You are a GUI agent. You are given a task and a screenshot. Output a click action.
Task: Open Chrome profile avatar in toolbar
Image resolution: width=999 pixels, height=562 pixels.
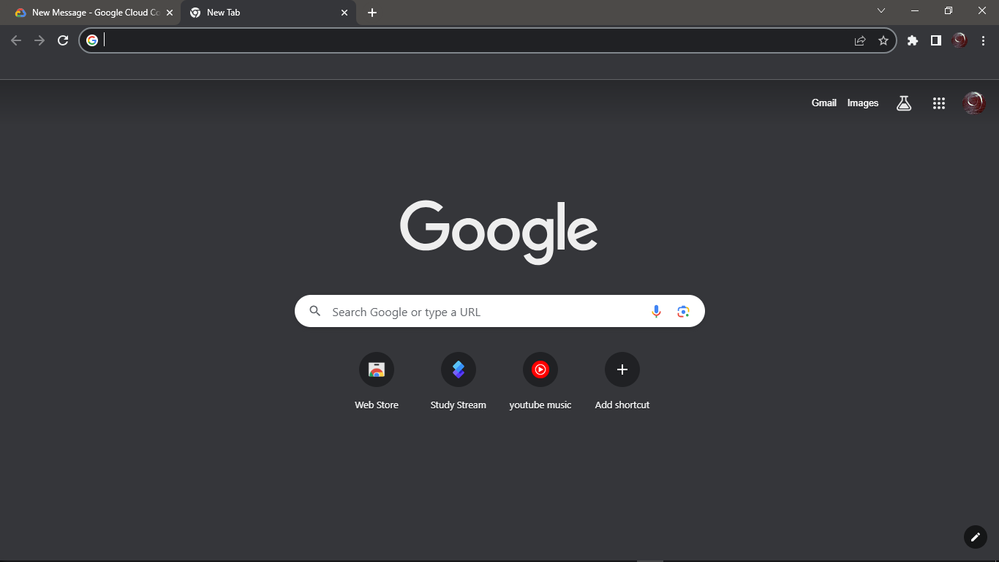959,41
